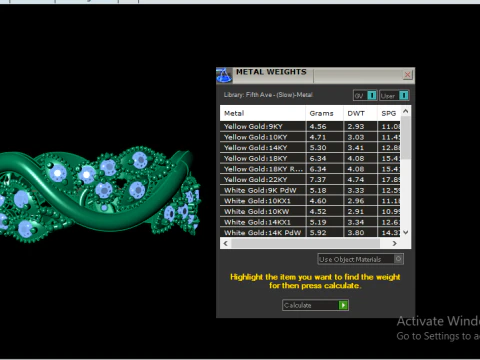
Task: Select the Yellow Gold:22KY row
Action: 310,180
